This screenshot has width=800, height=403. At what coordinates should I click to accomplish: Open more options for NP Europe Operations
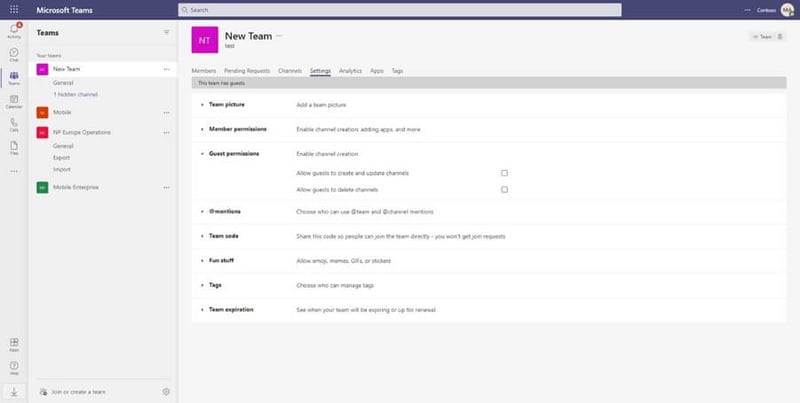coord(166,133)
